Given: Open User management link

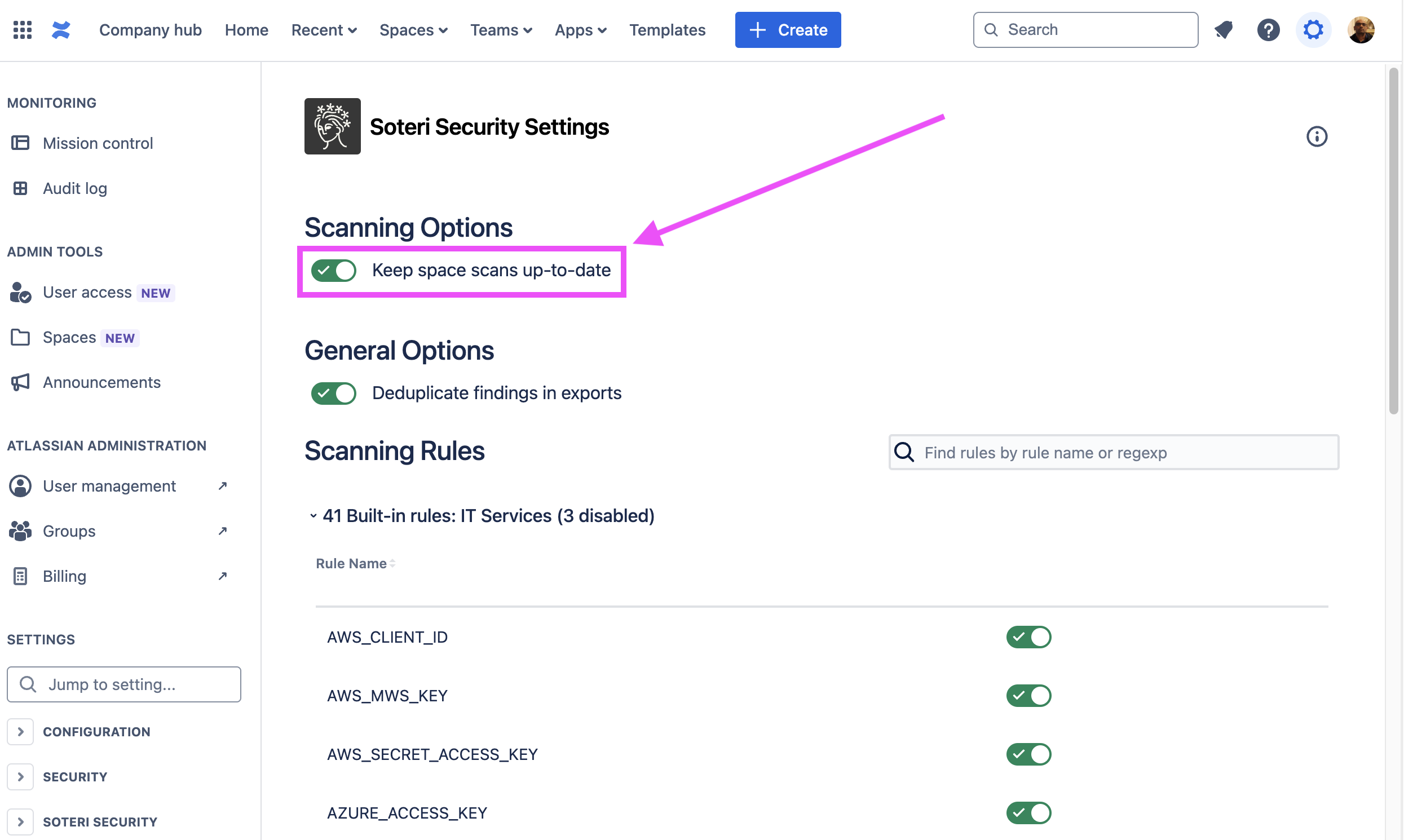Looking at the screenshot, I should point(109,486).
